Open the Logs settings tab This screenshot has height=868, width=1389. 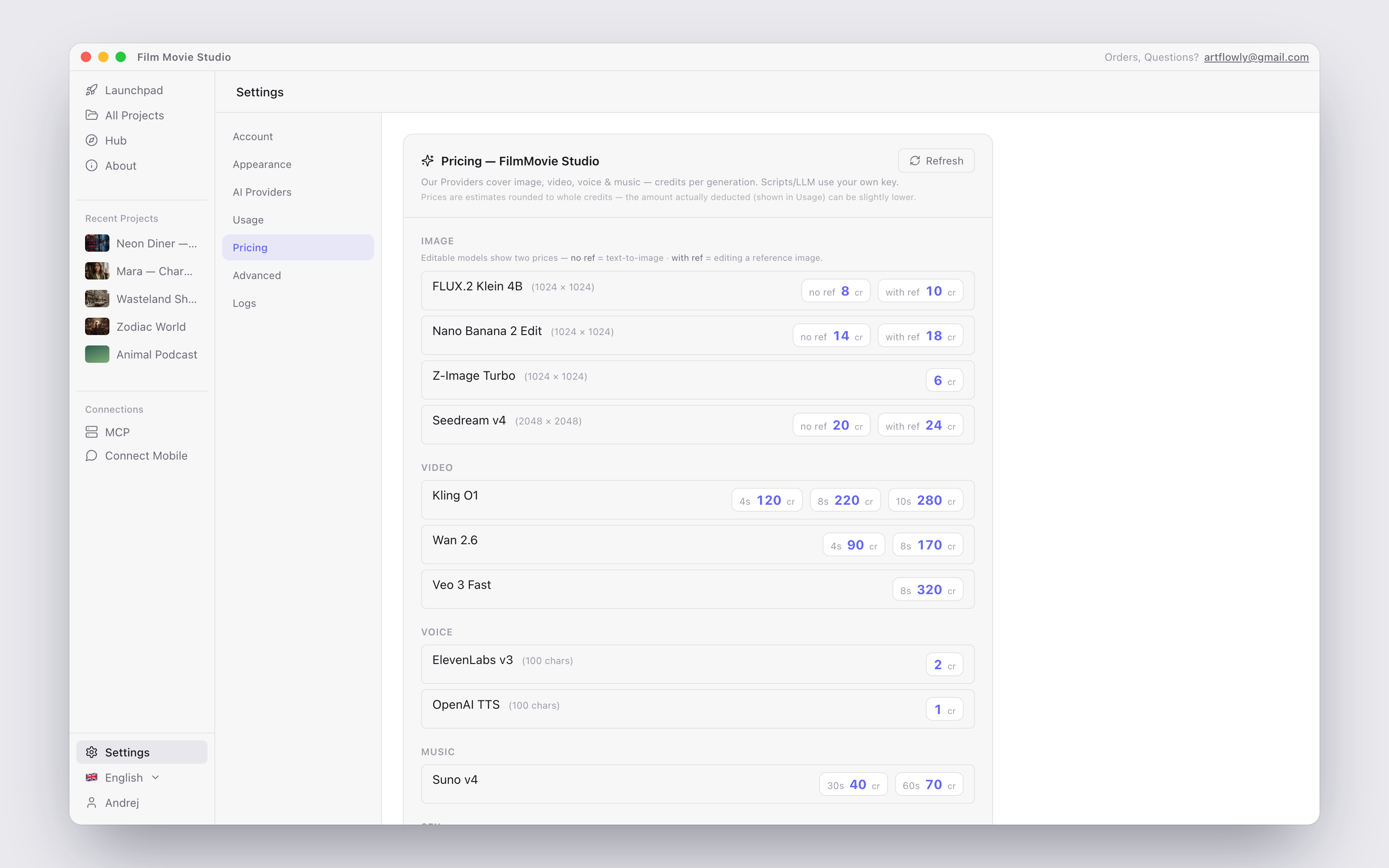(x=298, y=303)
